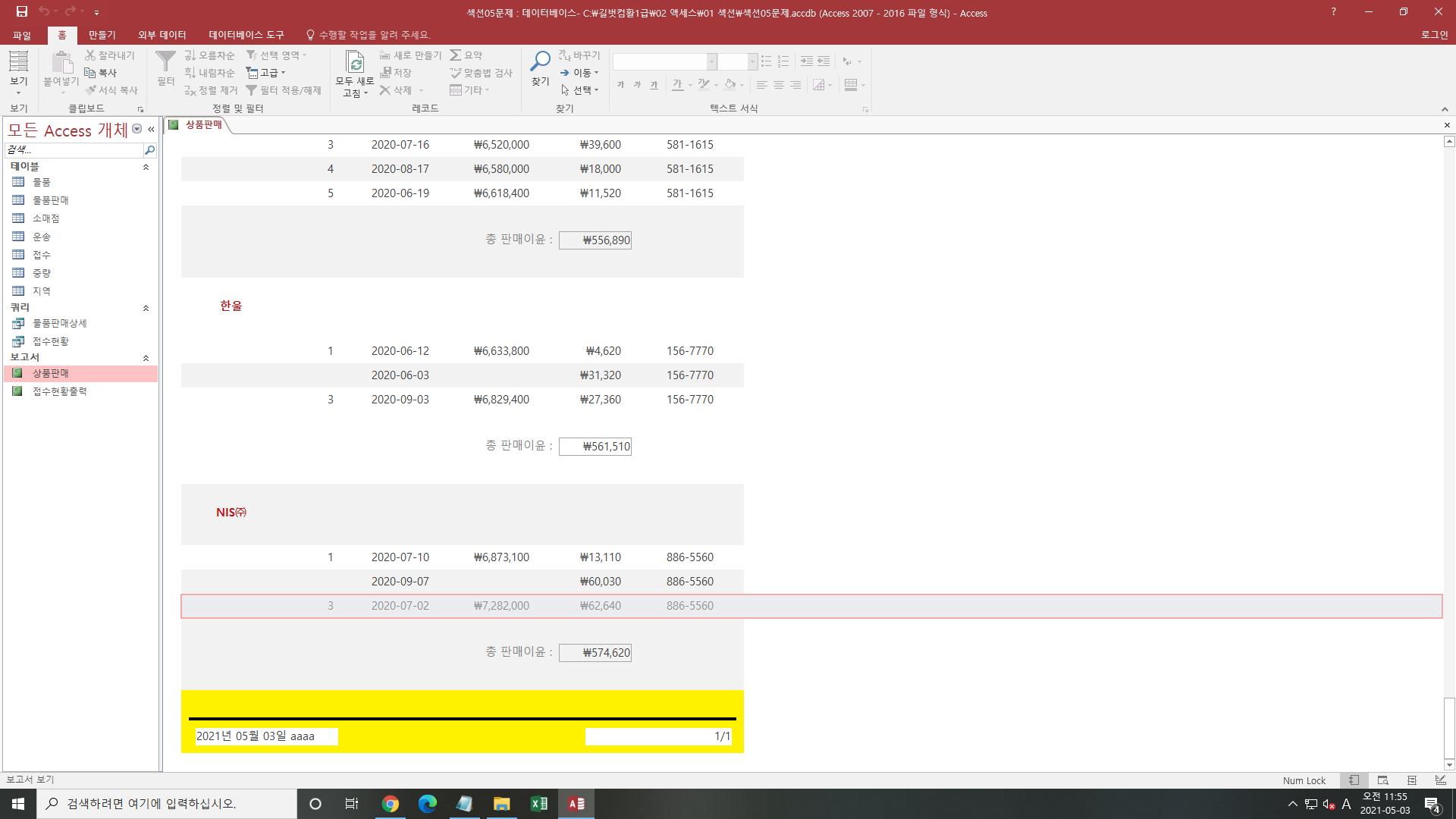
Task: Switch to Layout View from the status bar
Action: (1411, 780)
